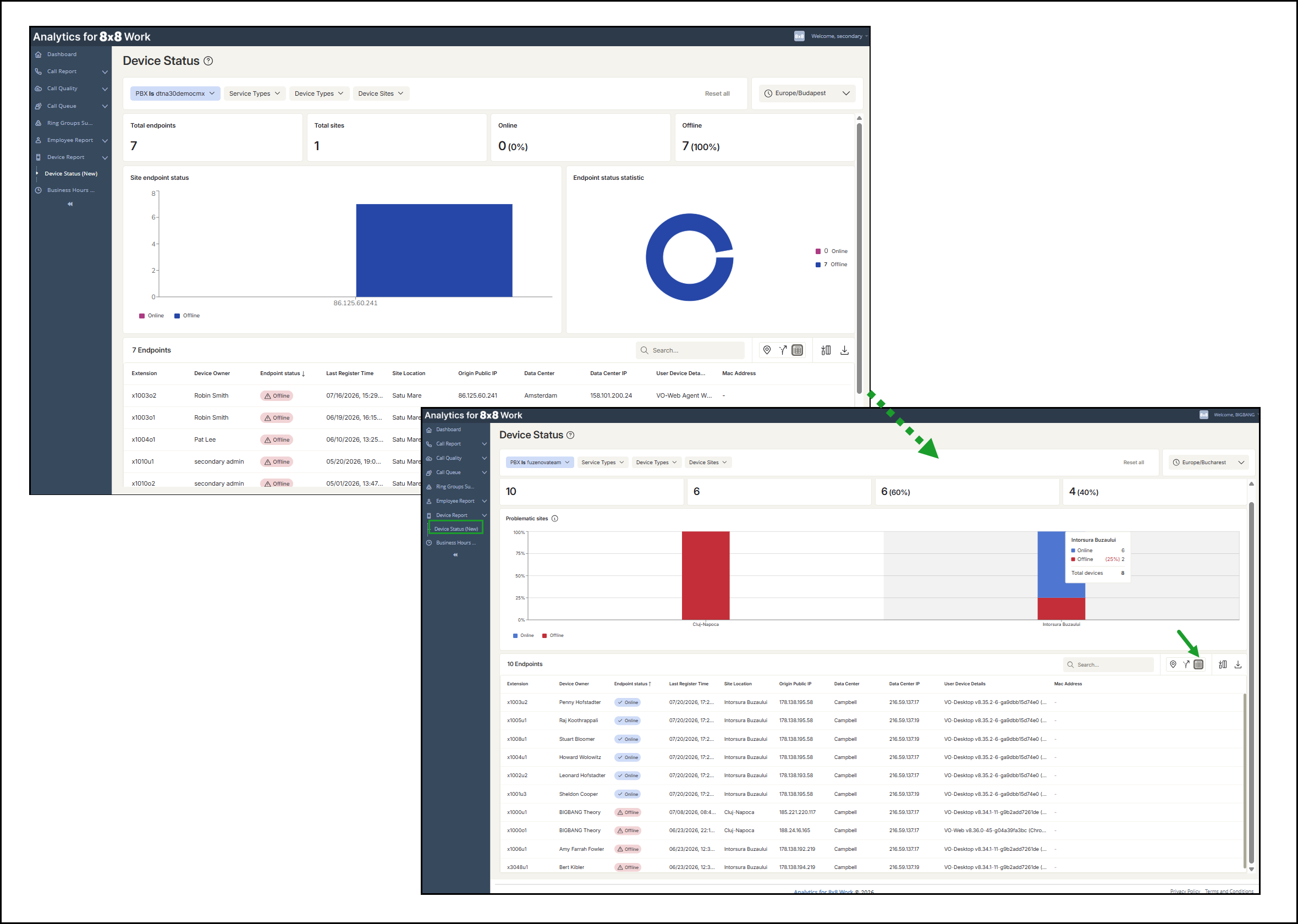Open the Service Types filter dropdown
1298x924 pixels.
(254, 94)
